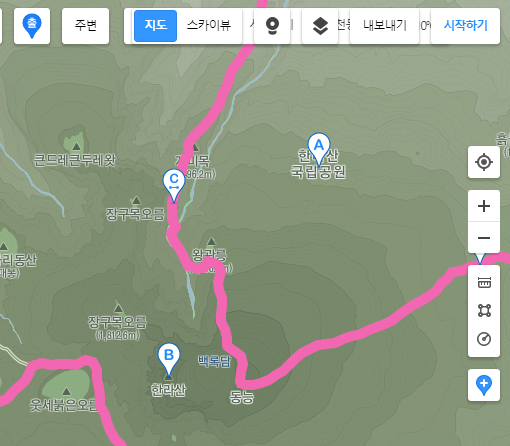The height and width of the screenshot is (446, 510).
Task: Open the 주변 nearby search button
Action: [85, 26]
